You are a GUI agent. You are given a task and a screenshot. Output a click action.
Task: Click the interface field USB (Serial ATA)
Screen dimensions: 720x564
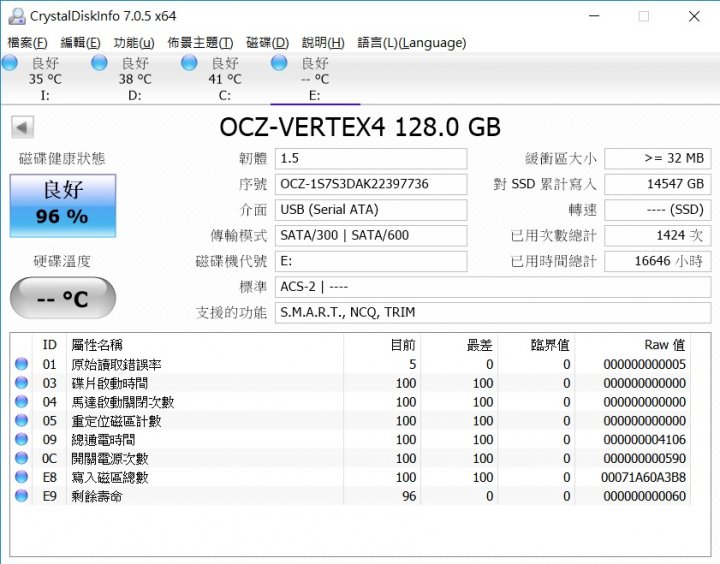371,210
